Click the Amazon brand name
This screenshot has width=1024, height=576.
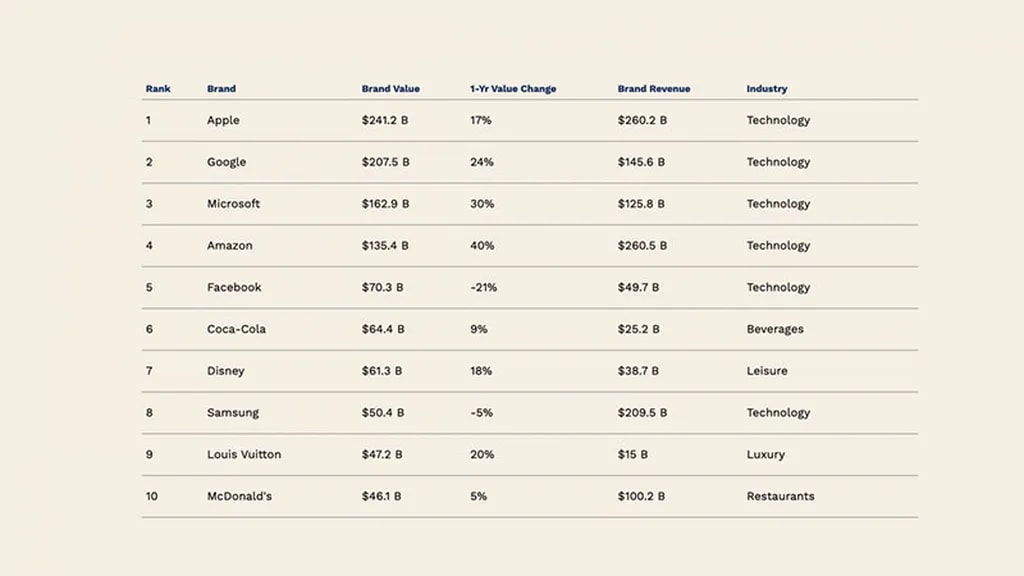coord(229,246)
